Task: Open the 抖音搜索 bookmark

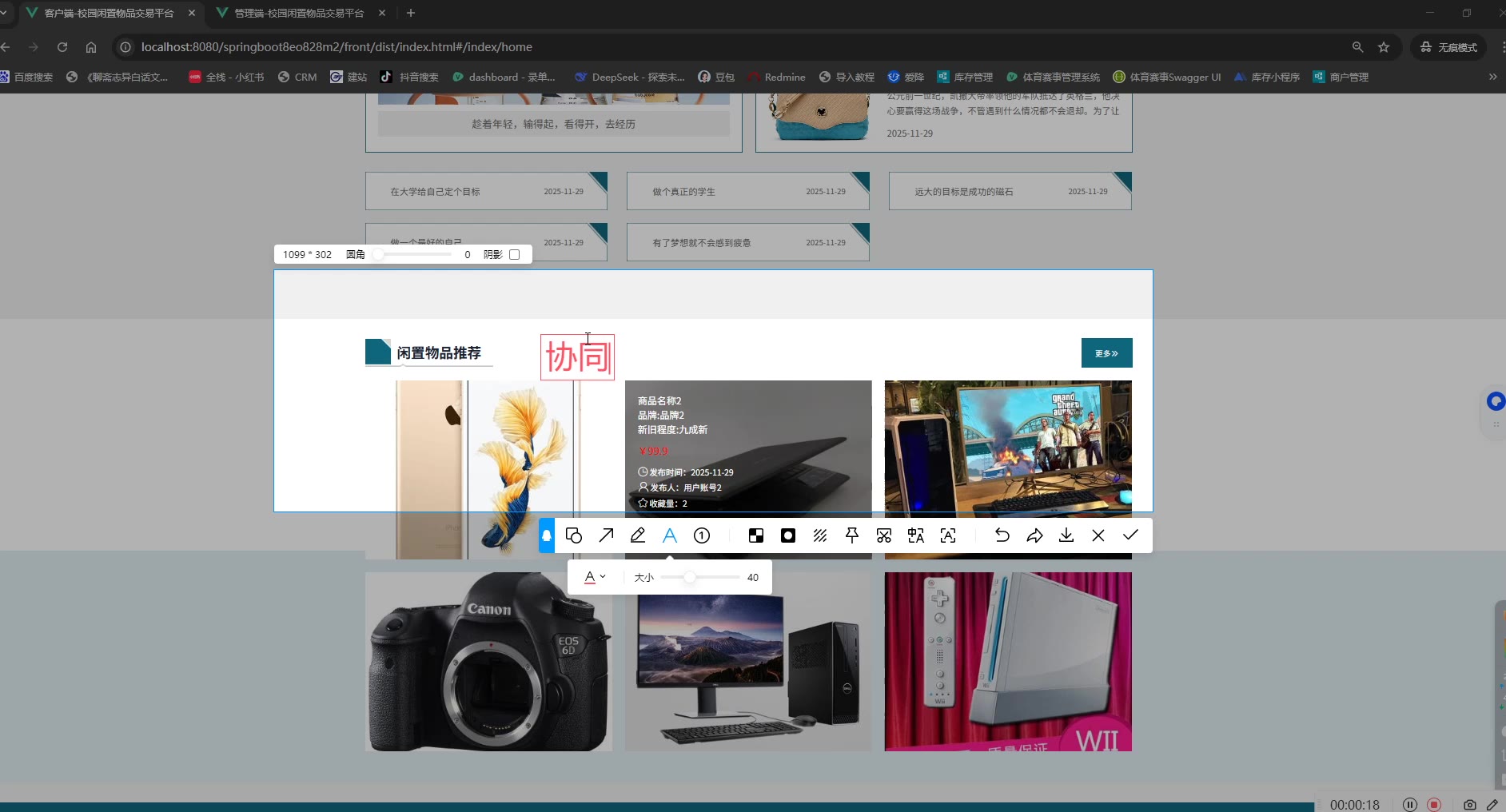Action: click(409, 77)
